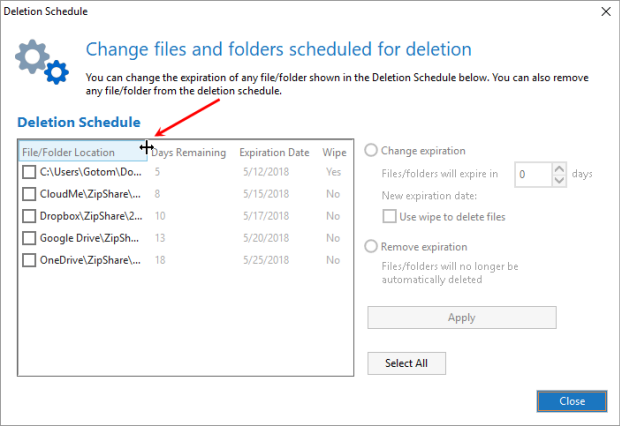620x426 pixels.
Task: Click the Select All button
Action: pyautogui.click(x=406, y=363)
